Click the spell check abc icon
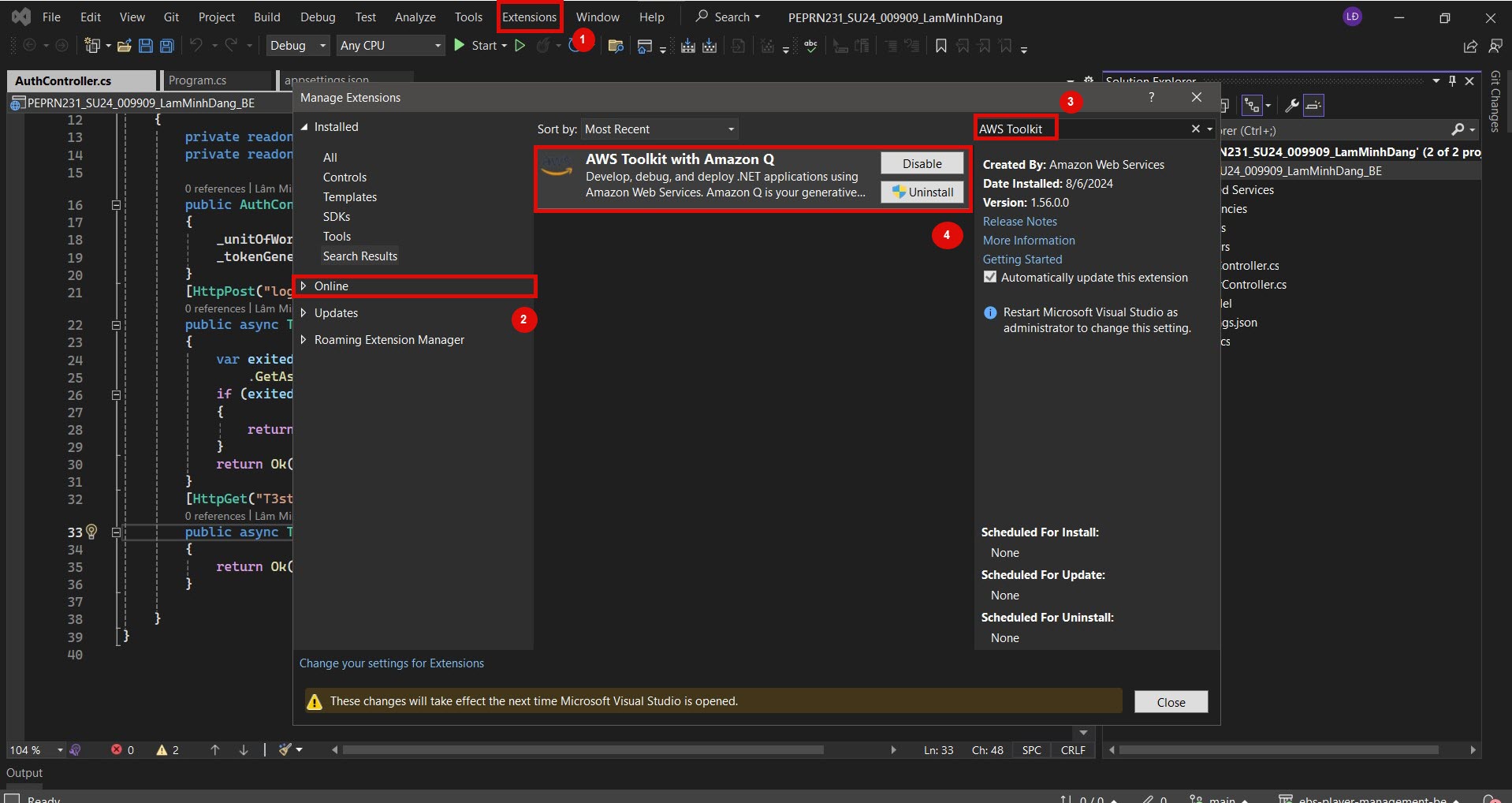1512x803 pixels. point(810,46)
